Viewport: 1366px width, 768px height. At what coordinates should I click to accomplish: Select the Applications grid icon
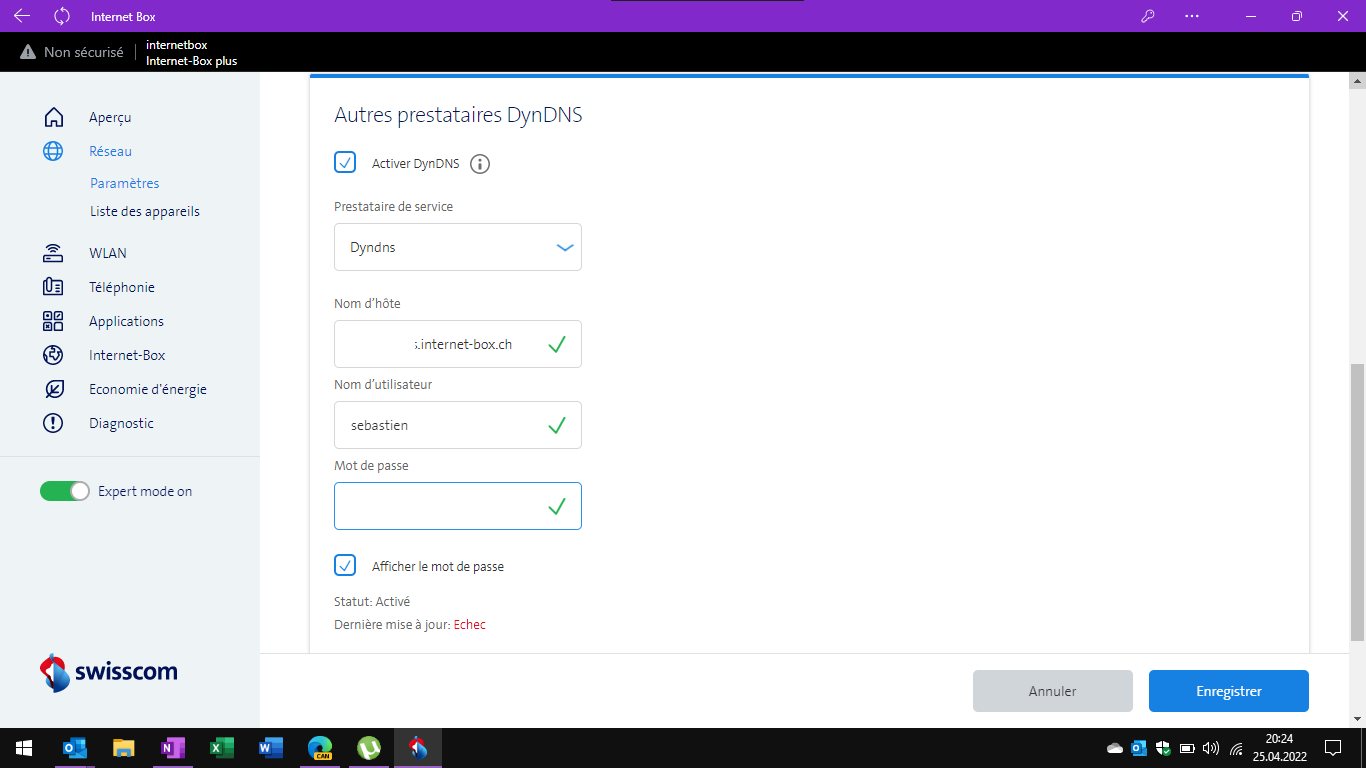pyautogui.click(x=54, y=321)
